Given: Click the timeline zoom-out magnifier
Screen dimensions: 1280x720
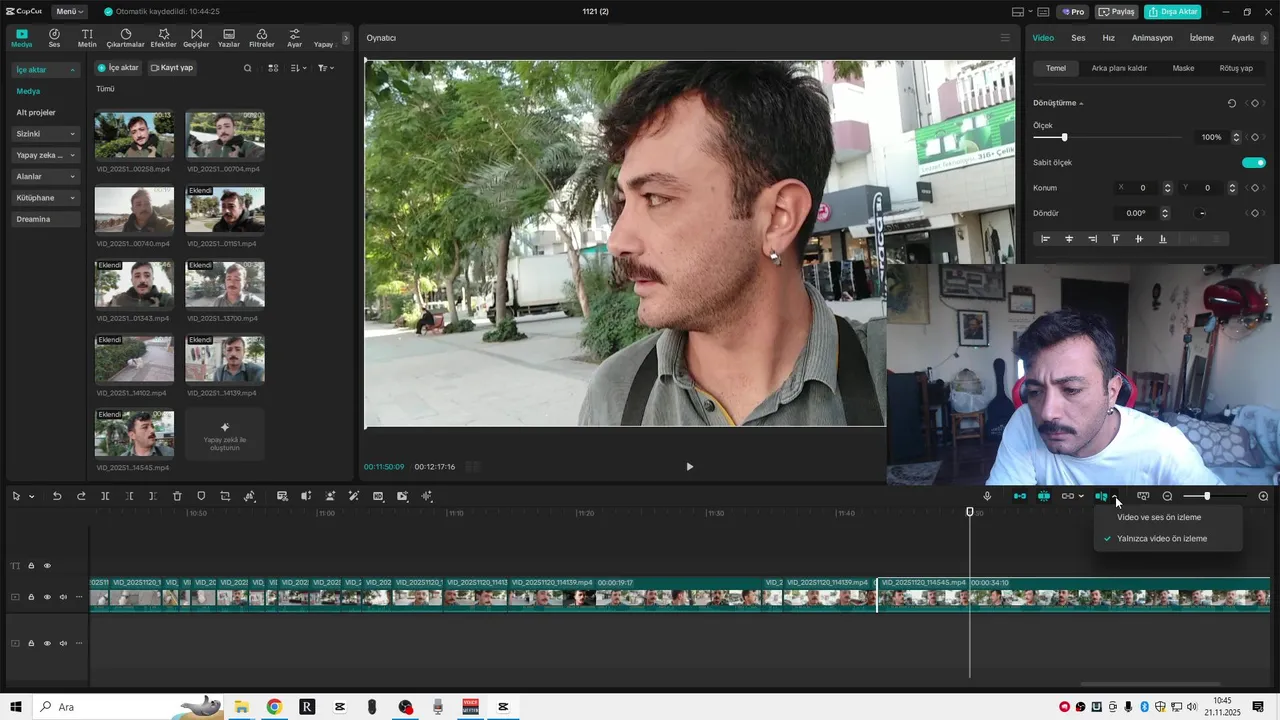Looking at the screenshot, I should point(1167,496).
